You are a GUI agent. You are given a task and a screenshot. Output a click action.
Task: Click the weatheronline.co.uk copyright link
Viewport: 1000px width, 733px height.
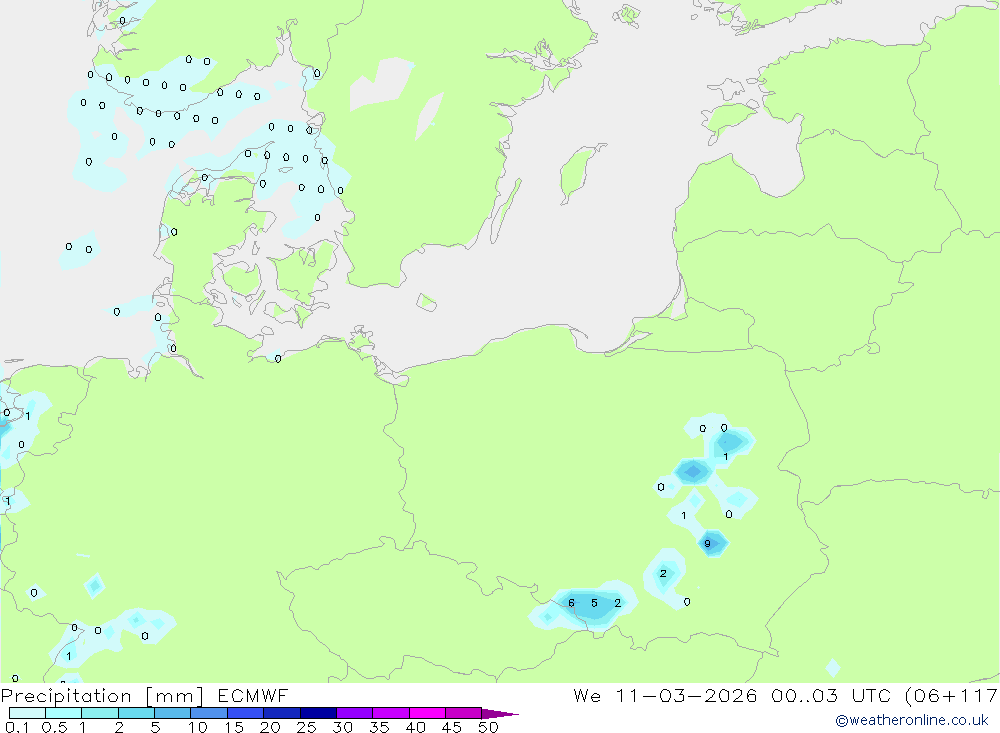tap(912, 720)
